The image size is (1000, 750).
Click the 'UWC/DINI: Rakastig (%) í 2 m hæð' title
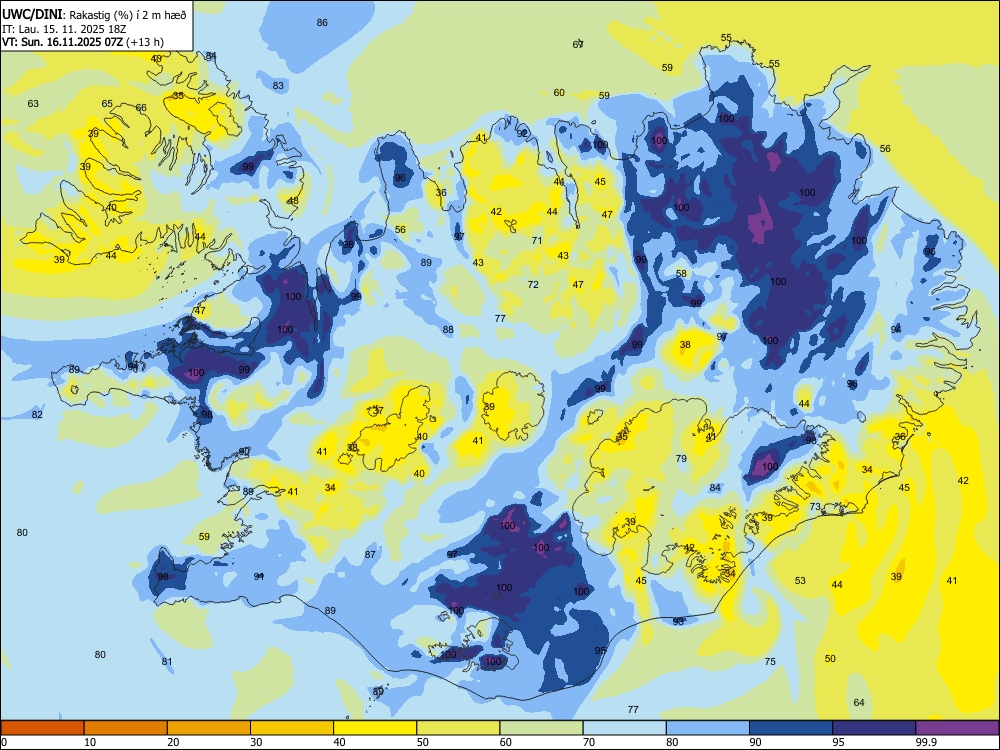click(x=94, y=15)
